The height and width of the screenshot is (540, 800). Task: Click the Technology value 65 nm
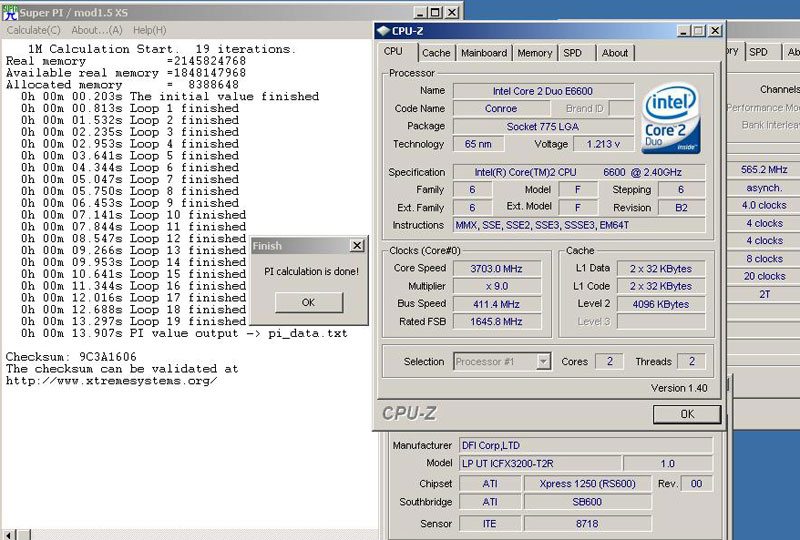[478, 144]
